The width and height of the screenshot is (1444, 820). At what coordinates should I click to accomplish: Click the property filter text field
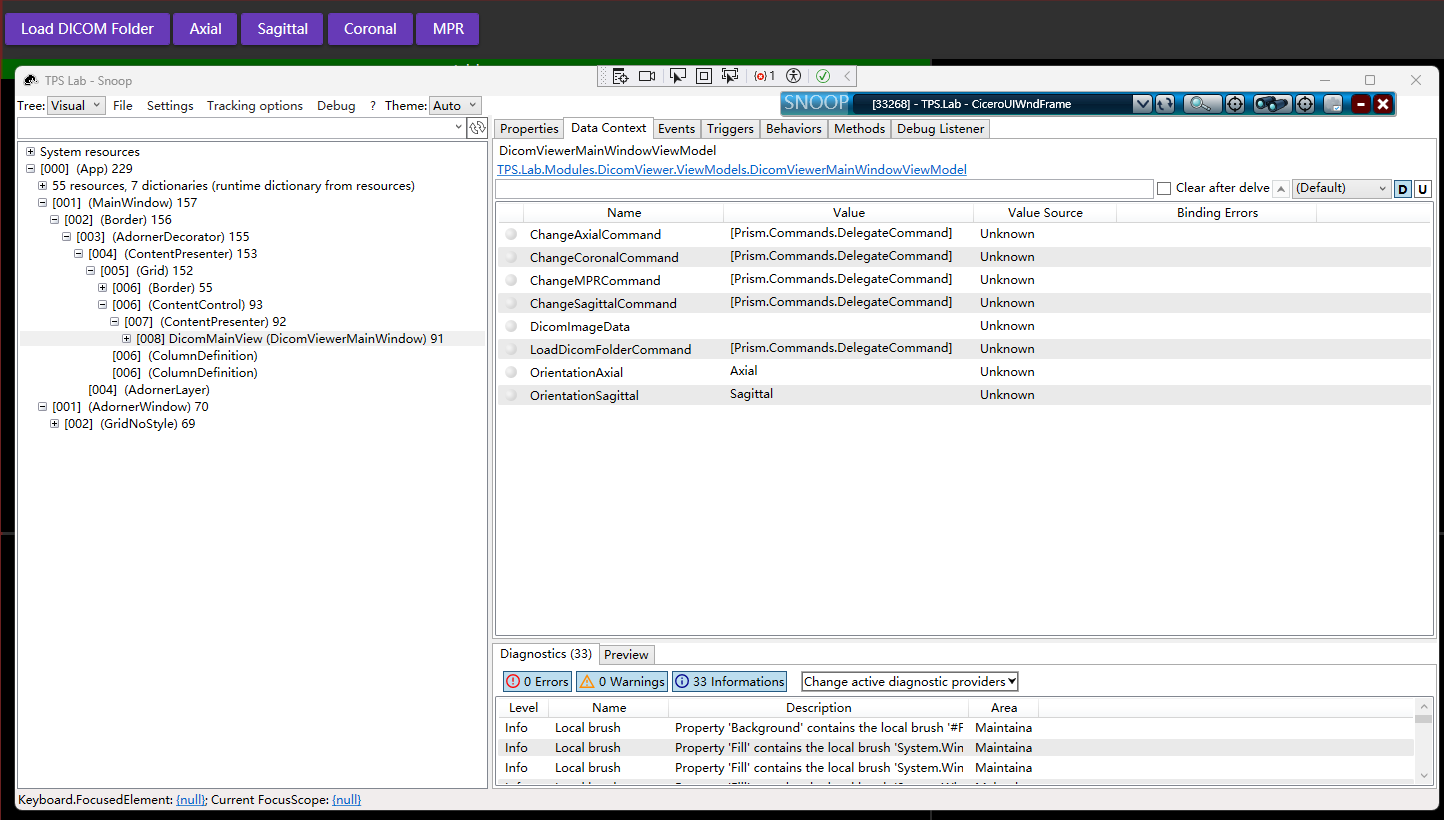point(824,189)
